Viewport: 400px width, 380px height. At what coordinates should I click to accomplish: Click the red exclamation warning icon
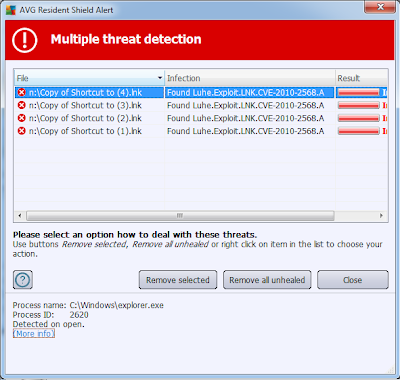[x=25, y=40]
